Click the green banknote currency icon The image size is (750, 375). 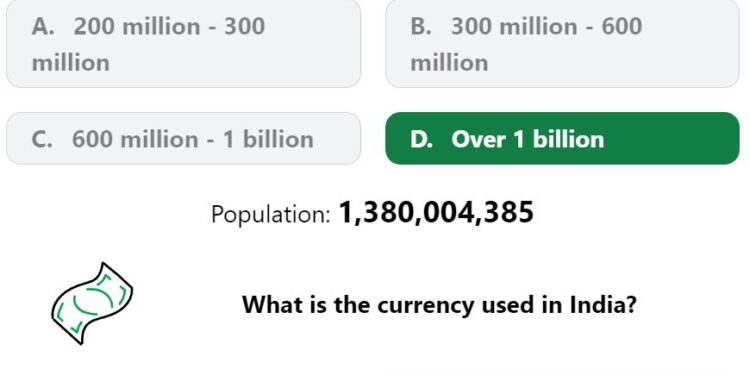[x=92, y=303]
